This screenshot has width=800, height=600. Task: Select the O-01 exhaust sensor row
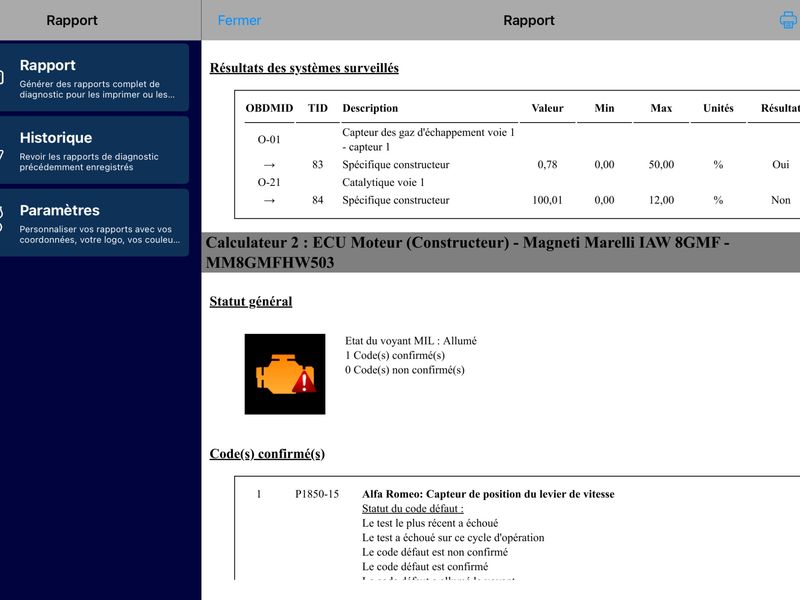[x=517, y=140]
